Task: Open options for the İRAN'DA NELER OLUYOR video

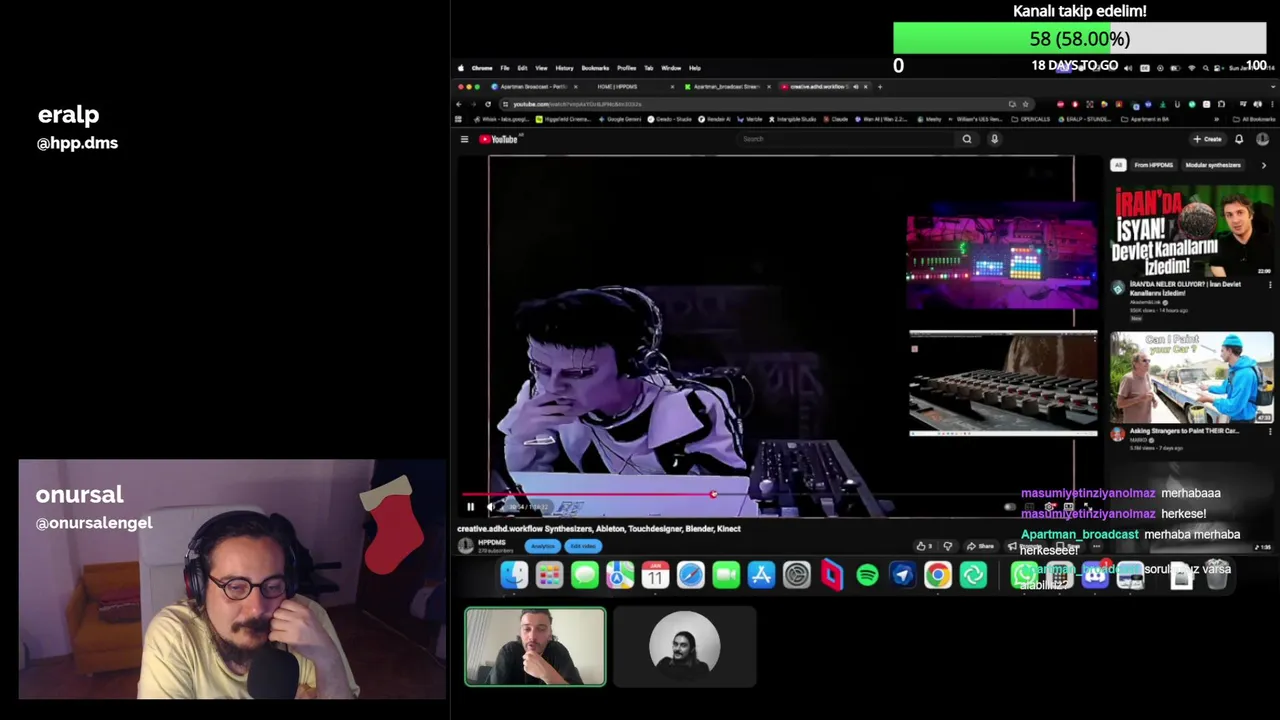Action: tap(1270, 285)
